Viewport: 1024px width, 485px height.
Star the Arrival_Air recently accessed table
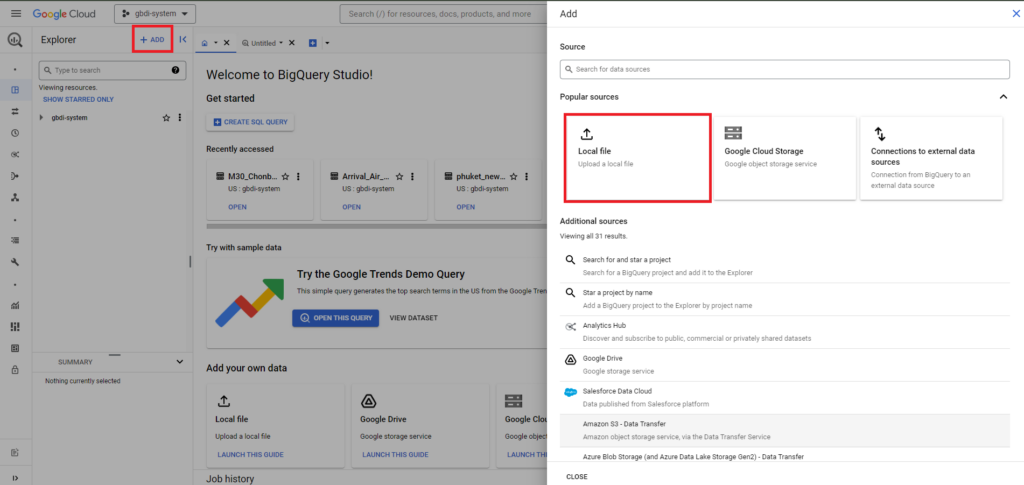[x=400, y=176]
